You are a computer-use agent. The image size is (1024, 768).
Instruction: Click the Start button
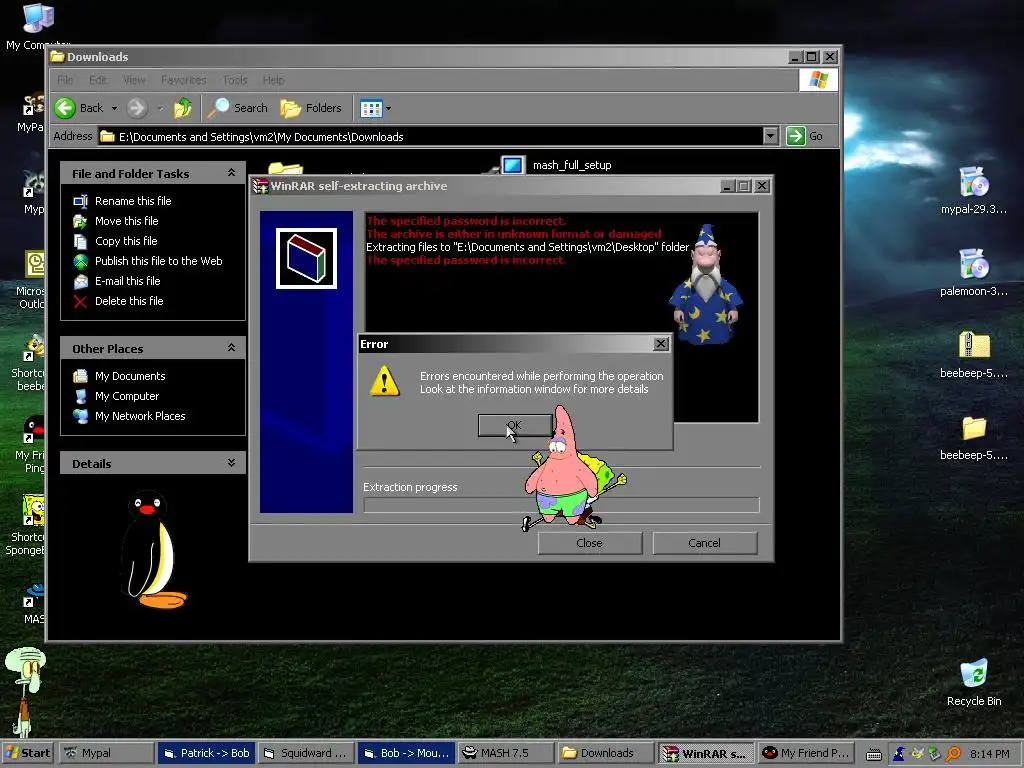coord(28,753)
